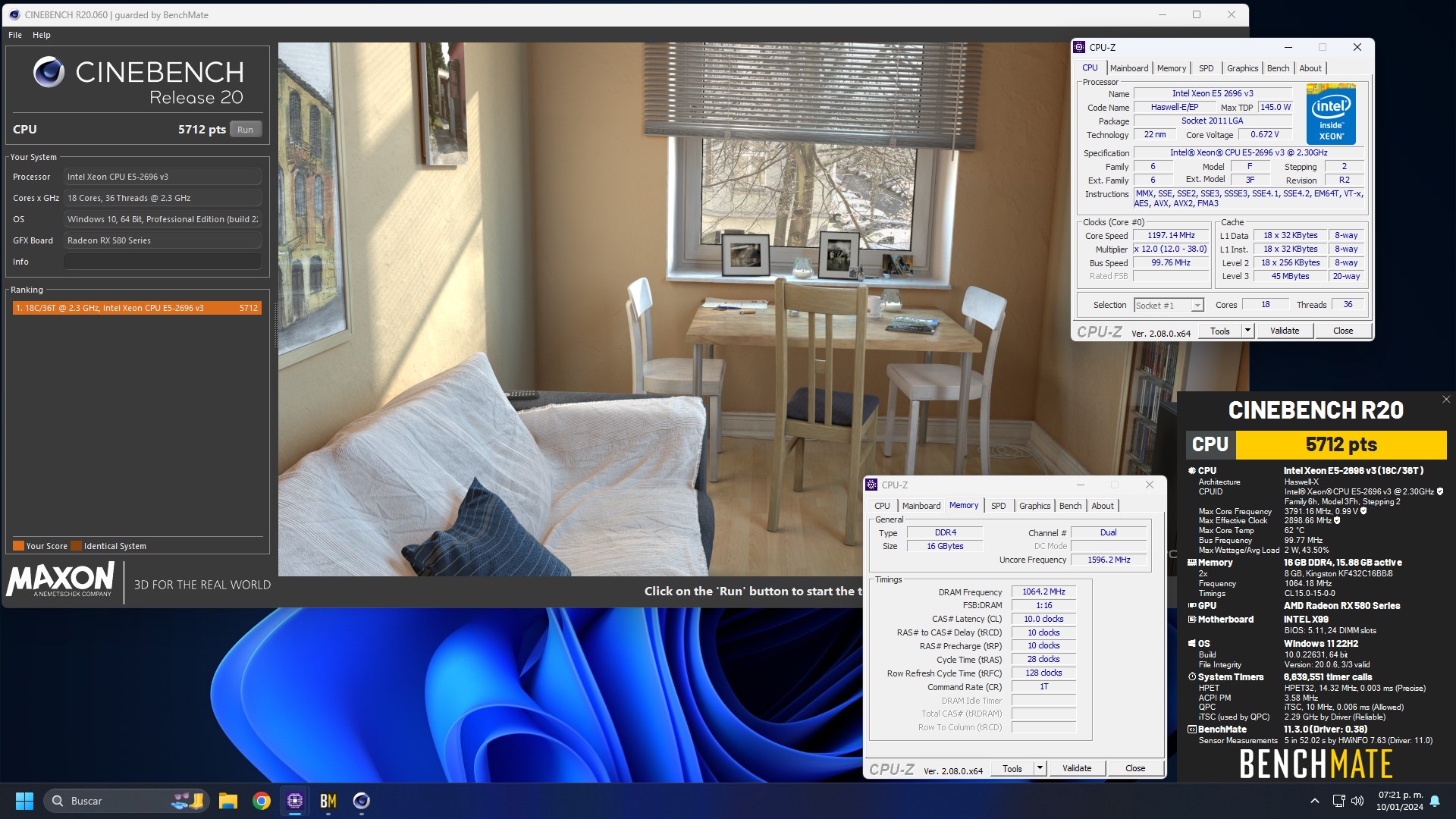Show hidden system tray icons
The image size is (1456, 819).
pyautogui.click(x=1315, y=801)
